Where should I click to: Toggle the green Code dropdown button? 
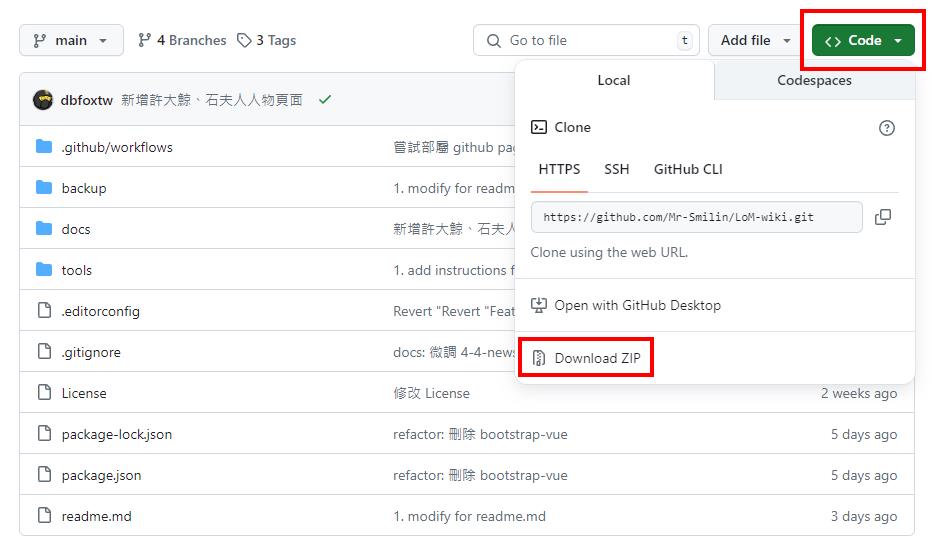863,41
